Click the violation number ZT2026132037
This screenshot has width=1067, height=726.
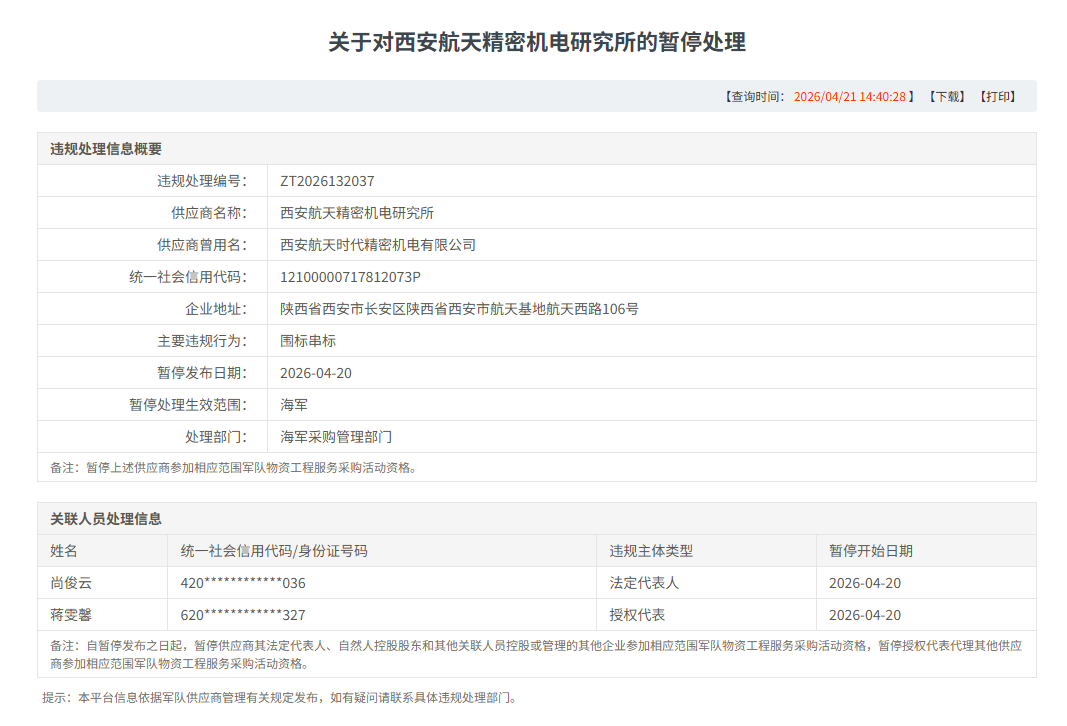(327, 181)
